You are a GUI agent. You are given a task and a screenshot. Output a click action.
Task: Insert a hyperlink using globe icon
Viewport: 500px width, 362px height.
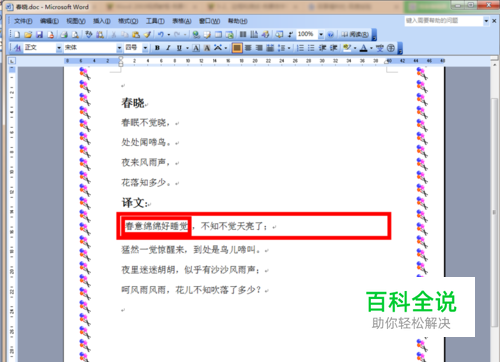tap(196, 34)
